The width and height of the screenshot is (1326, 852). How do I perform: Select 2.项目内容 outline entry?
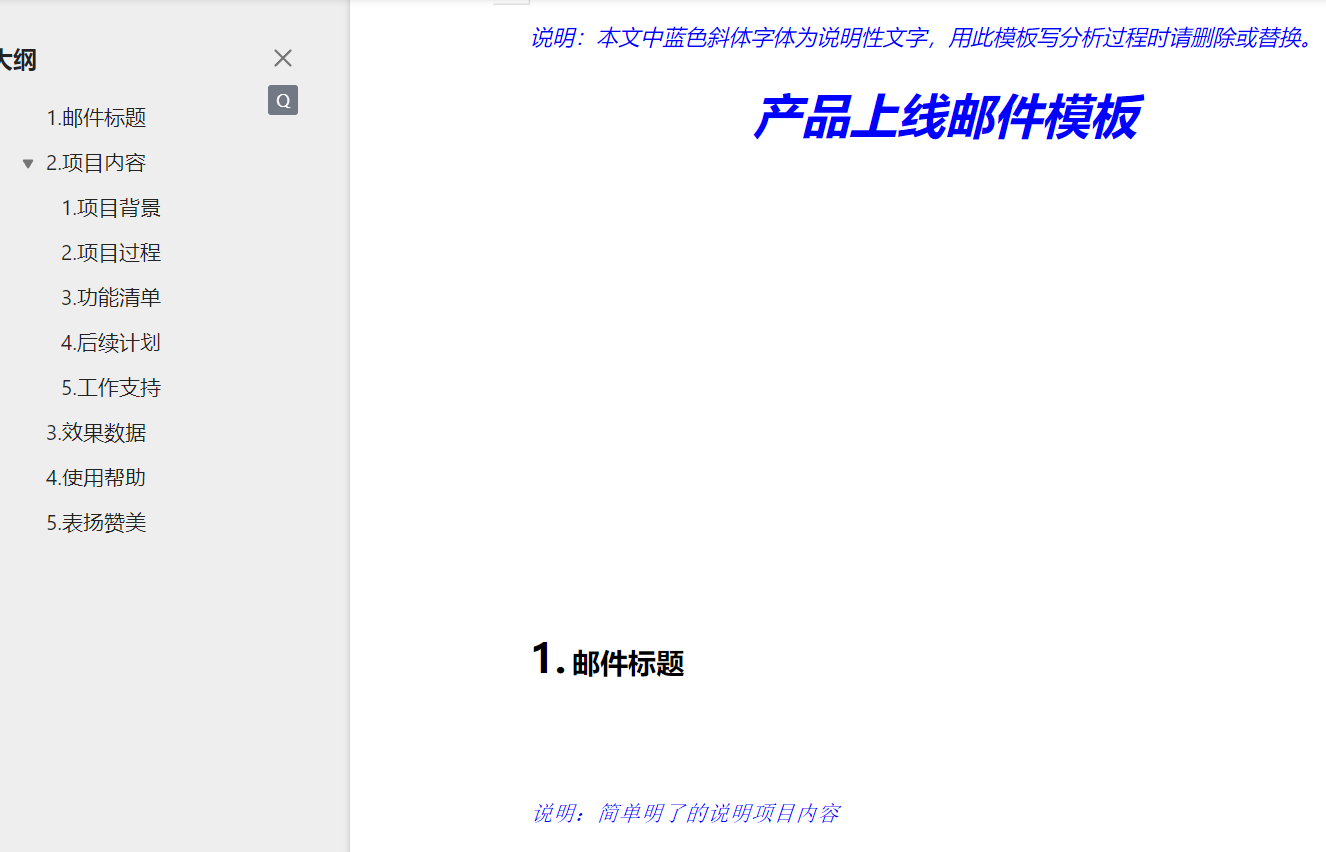tap(96, 163)
